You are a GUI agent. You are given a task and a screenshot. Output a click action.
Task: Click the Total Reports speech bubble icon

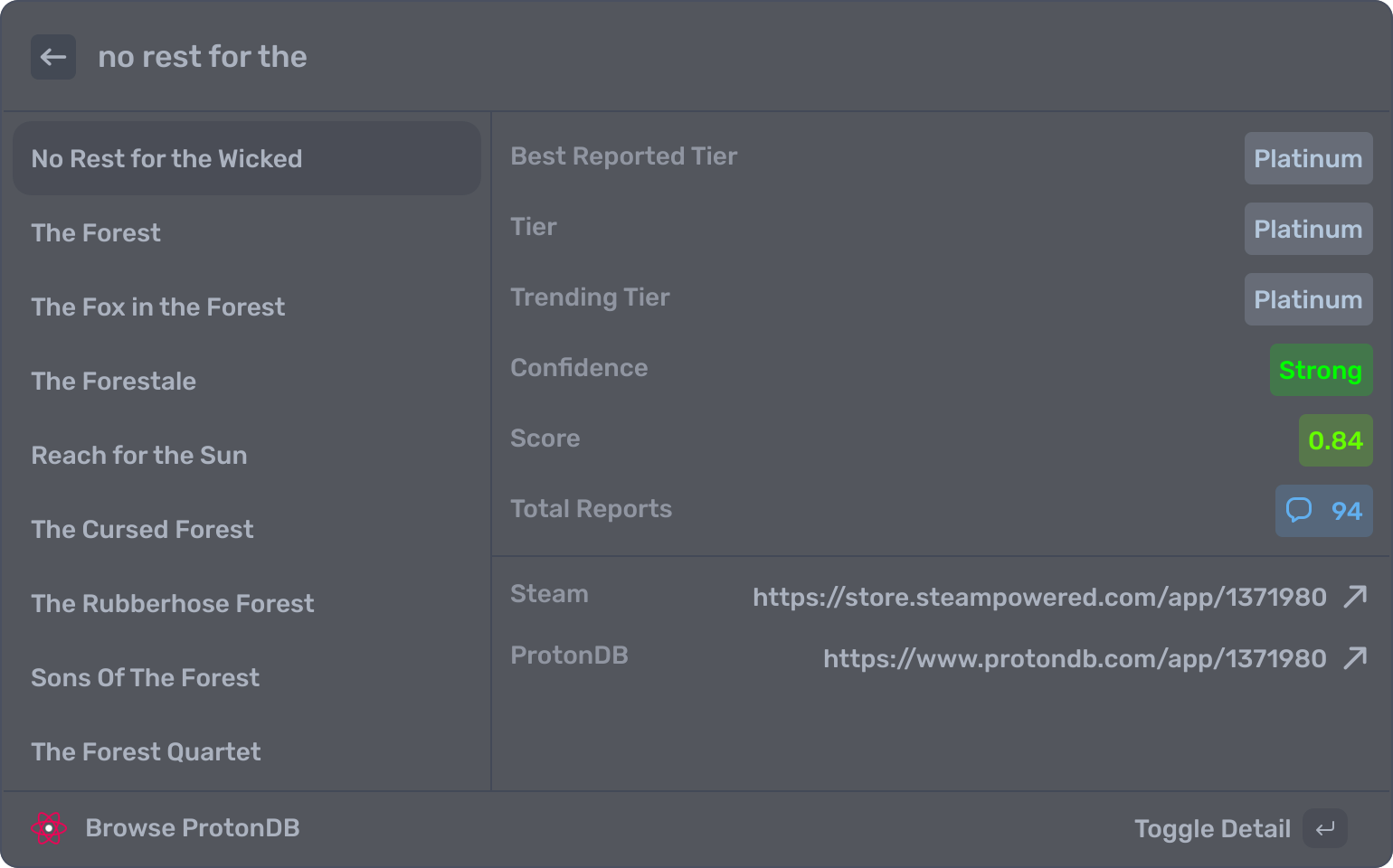(x=1299, y=511)
